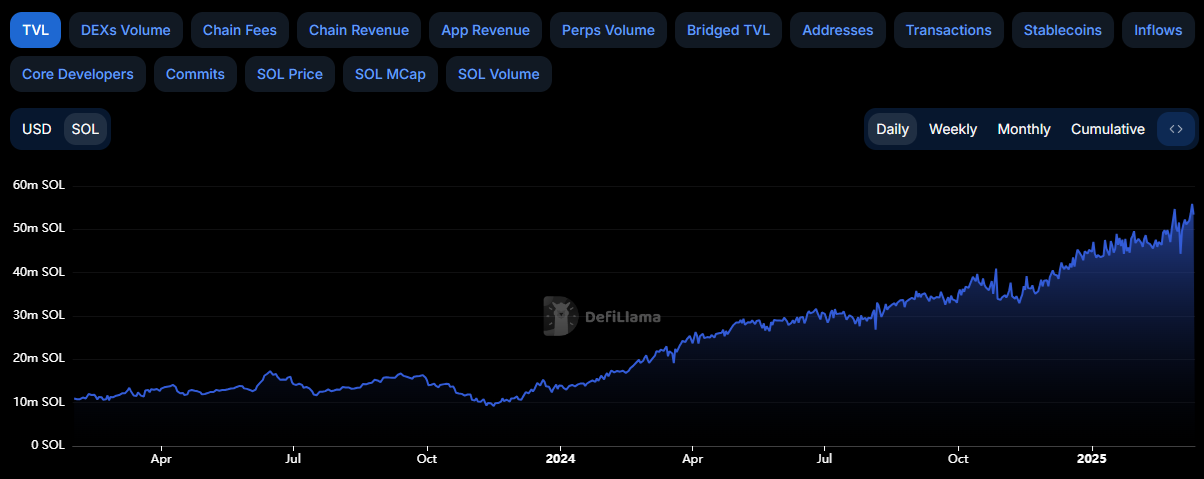
Task: Click chart line peak near 2025
Action: coord(1191,205)
